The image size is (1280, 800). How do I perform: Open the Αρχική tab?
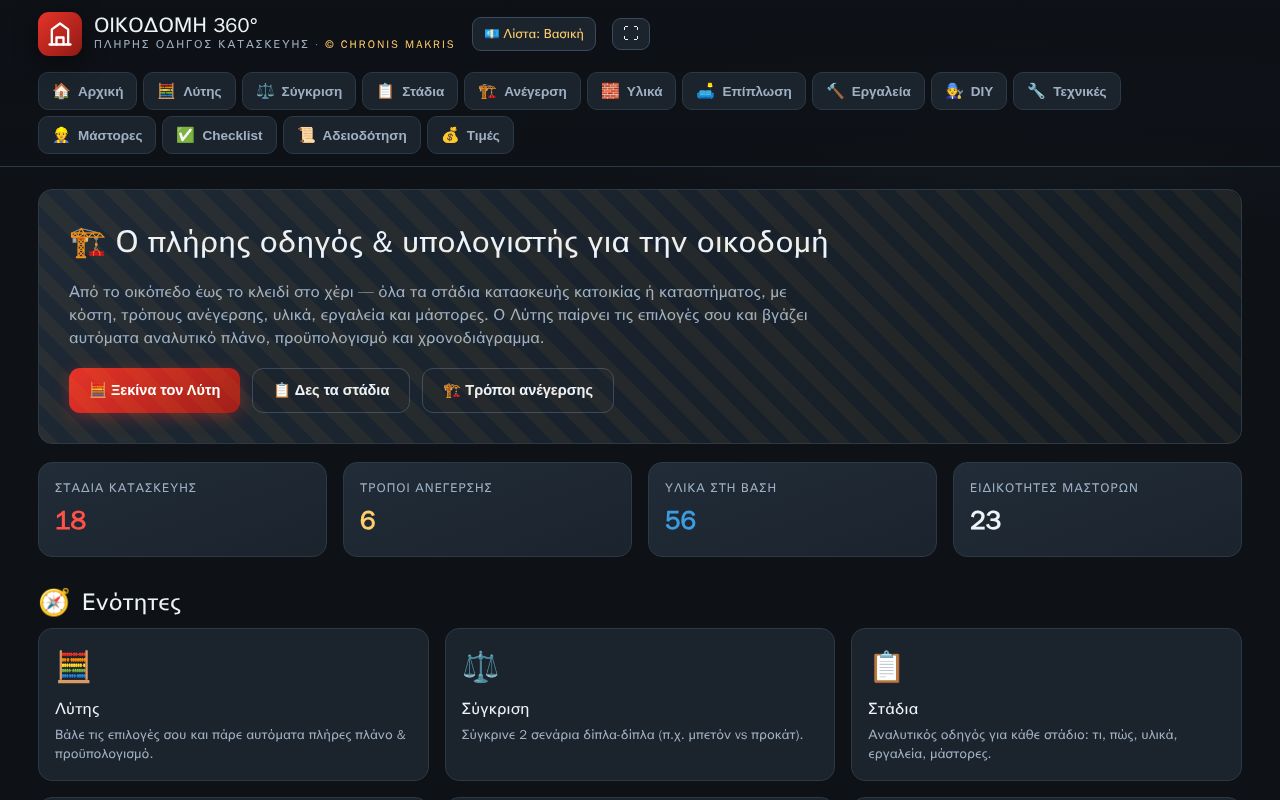click(x=88, y=91)
